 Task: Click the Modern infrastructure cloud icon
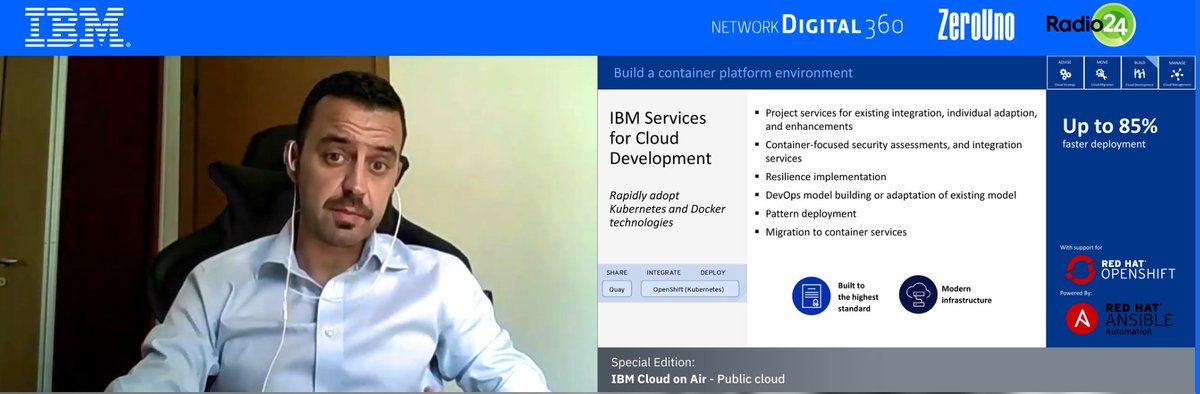pyautogui.click(x=917, y=295)
